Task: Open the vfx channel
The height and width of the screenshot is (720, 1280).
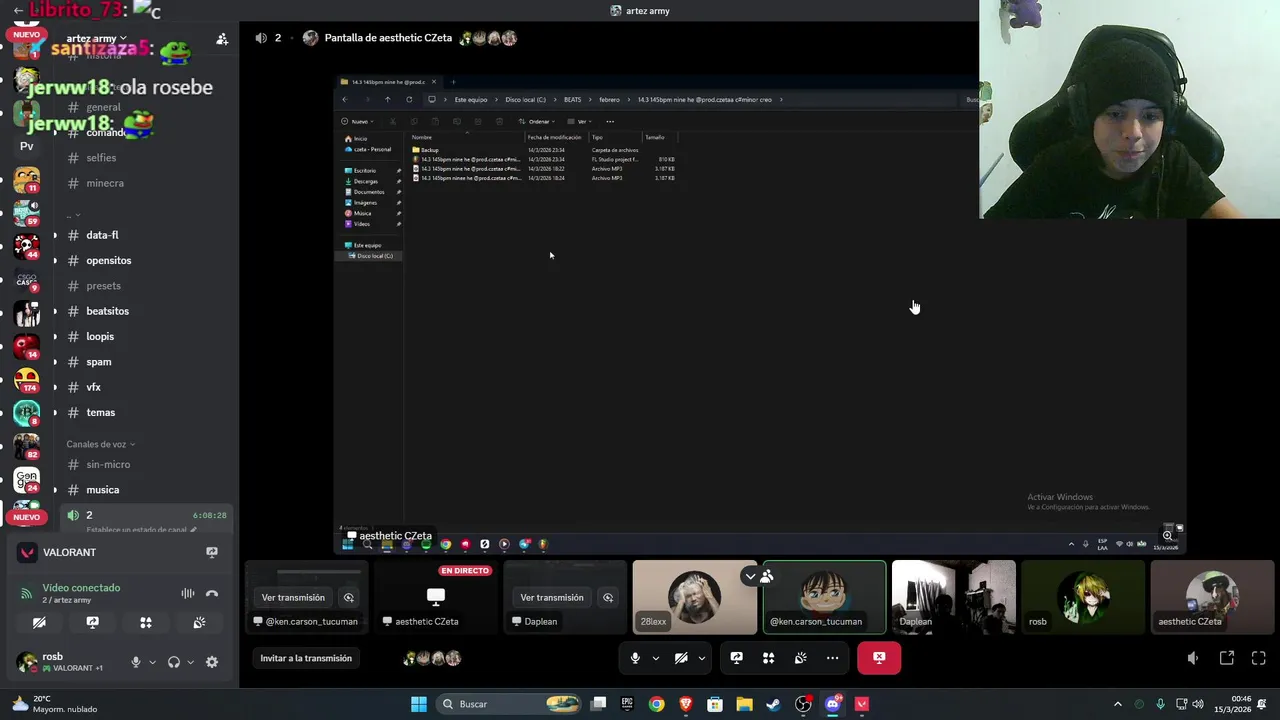Action: point(94,387)
